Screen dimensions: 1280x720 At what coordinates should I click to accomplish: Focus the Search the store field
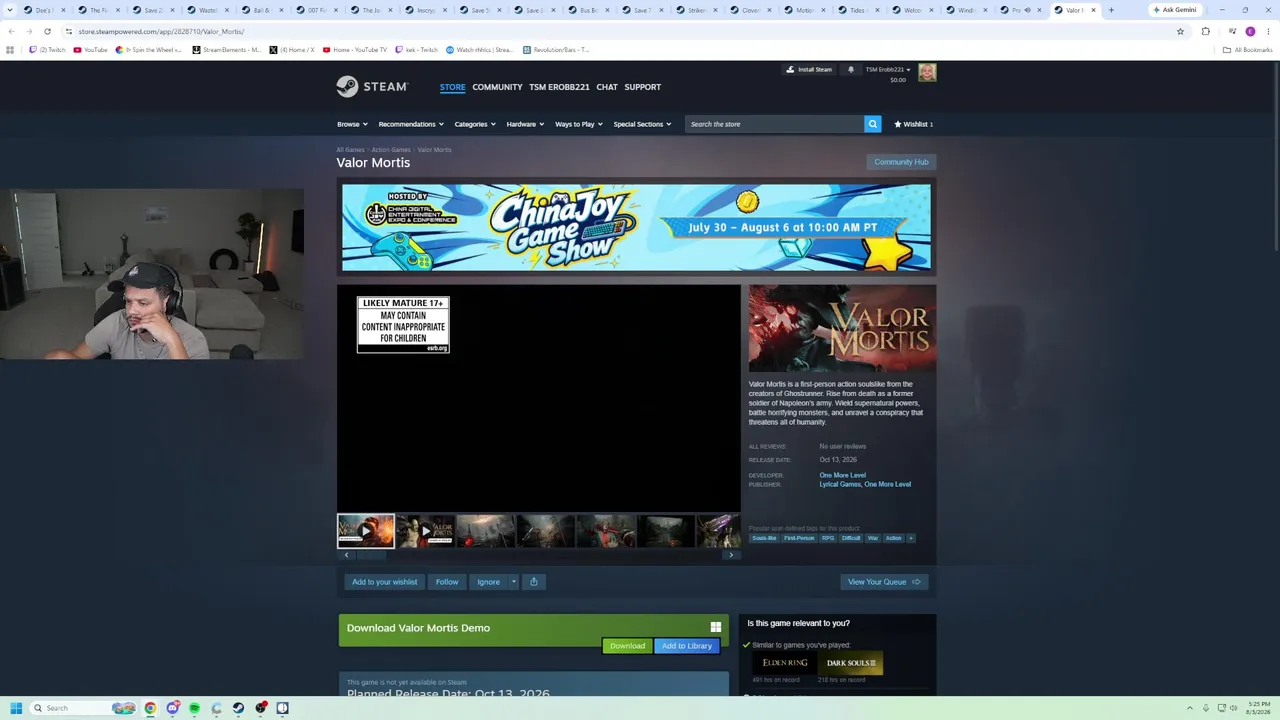[775, 124]
